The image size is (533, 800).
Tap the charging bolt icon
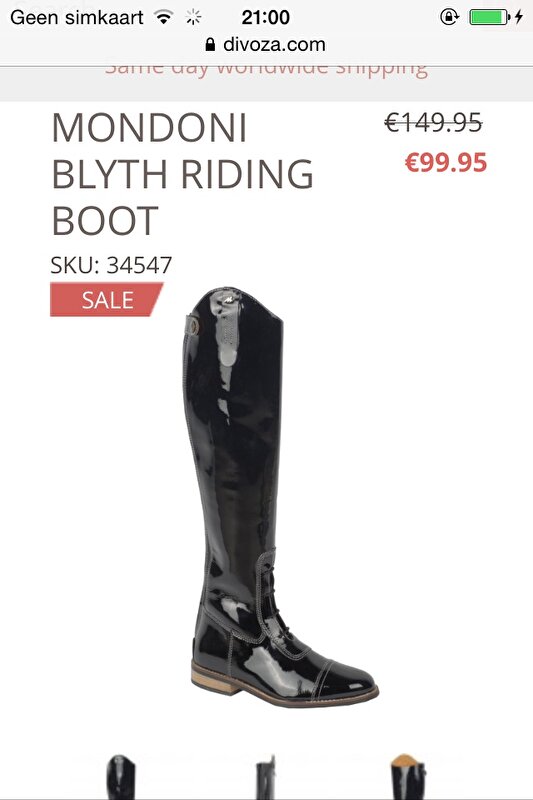[519, 17]
